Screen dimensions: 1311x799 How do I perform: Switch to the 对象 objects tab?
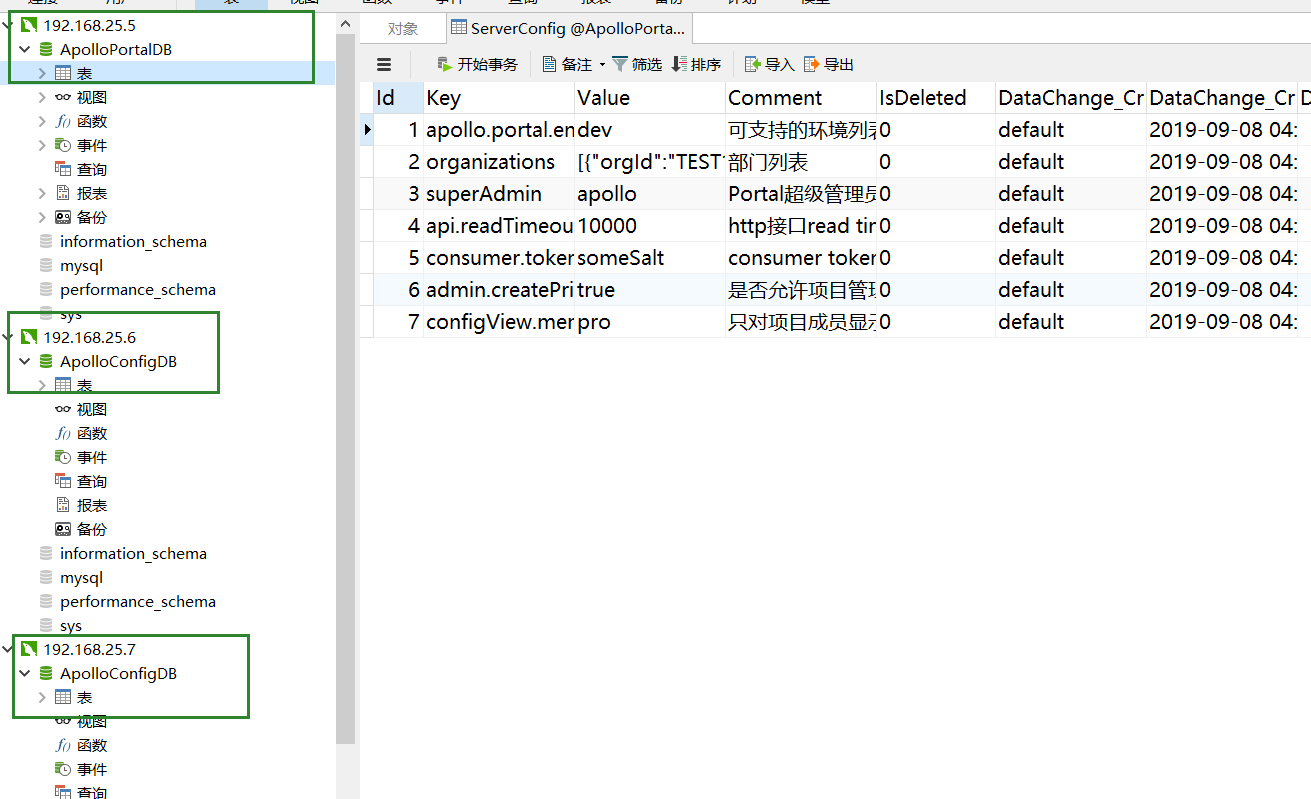point(403,29)
